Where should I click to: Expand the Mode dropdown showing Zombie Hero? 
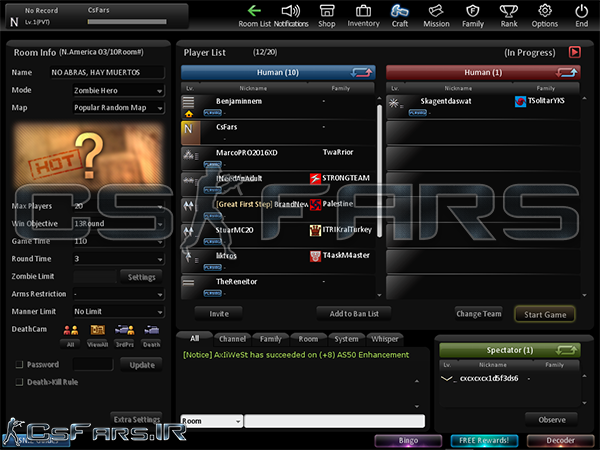tap(116, 90)
